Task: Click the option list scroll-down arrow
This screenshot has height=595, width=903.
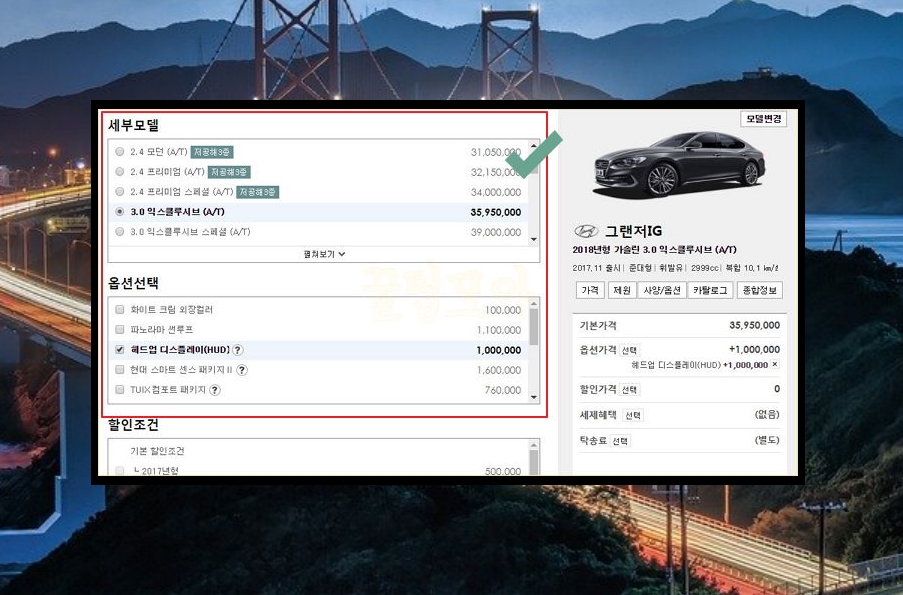Action: (534, 397)
